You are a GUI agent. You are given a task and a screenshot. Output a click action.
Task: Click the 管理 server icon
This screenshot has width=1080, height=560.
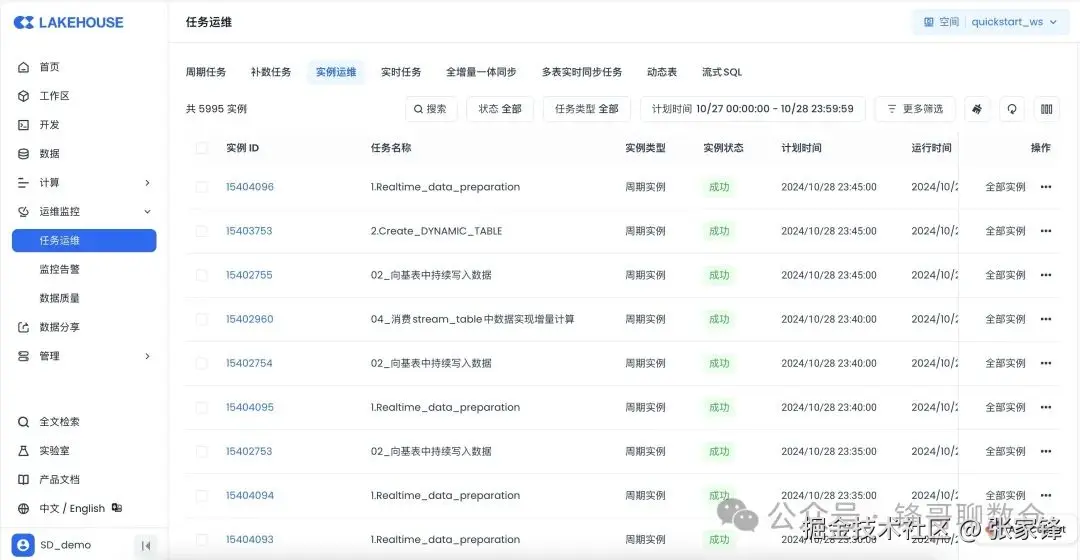click(23, 356)
